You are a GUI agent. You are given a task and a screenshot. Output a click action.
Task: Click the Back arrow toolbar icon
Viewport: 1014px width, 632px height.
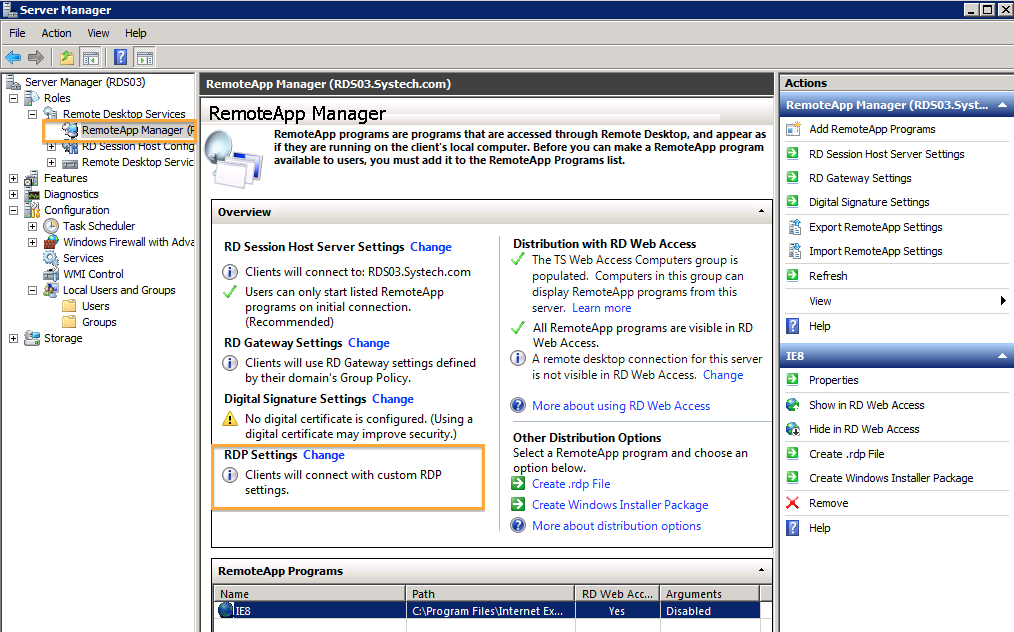(x=13, y=58)
